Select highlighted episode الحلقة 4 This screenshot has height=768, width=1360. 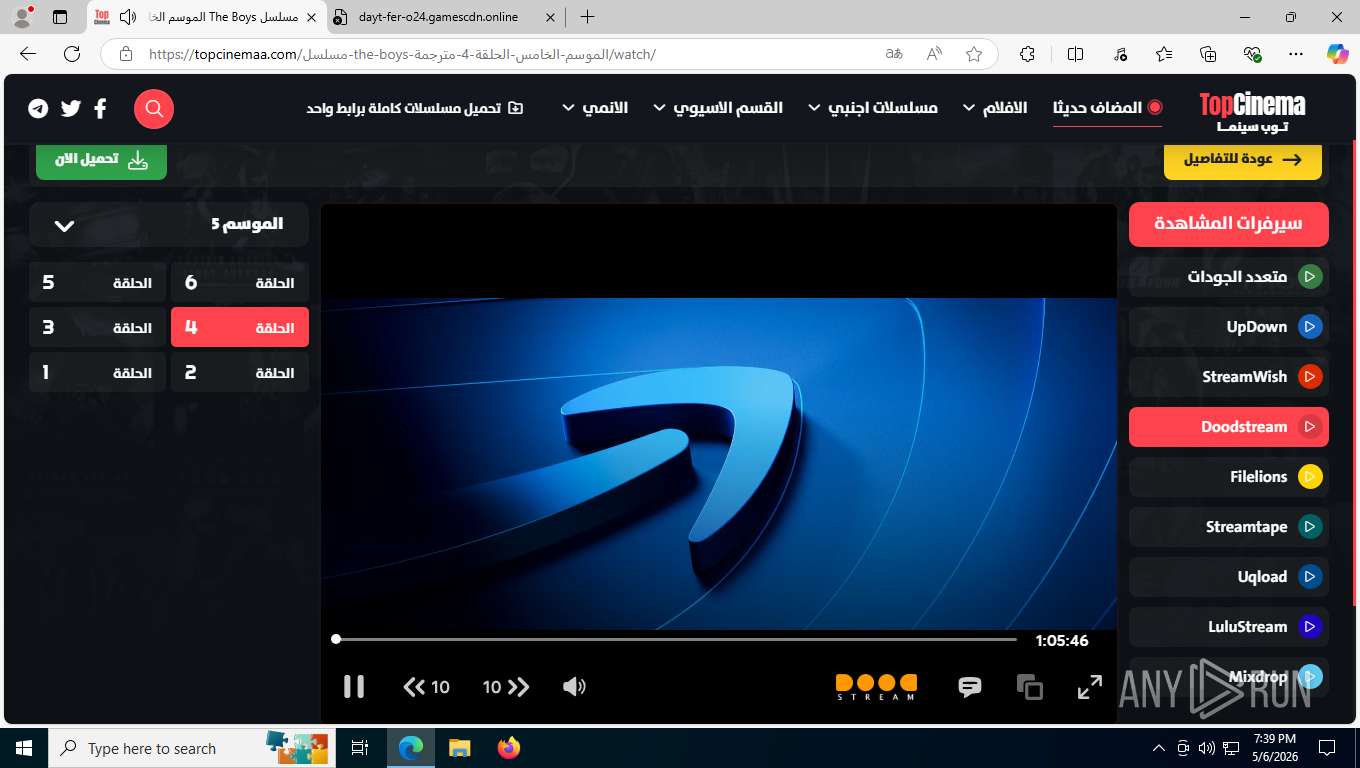coord(240,327)
